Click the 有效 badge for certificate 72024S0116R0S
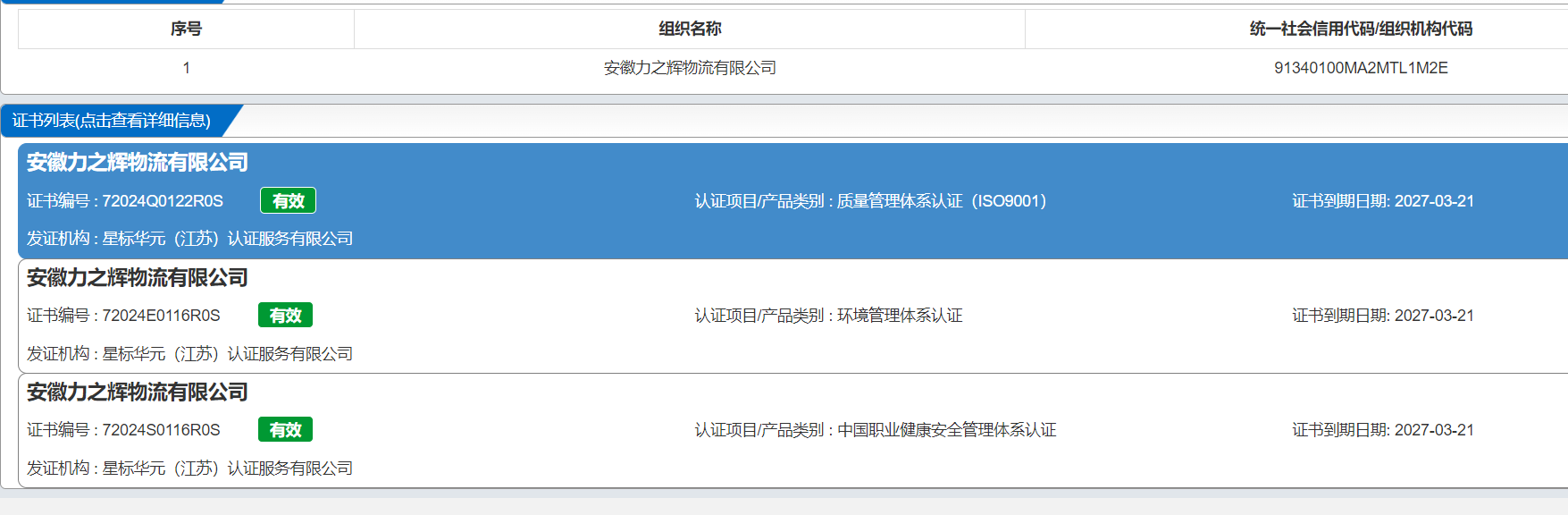This screenshot has width=1568, height=515. click(285, 430)
